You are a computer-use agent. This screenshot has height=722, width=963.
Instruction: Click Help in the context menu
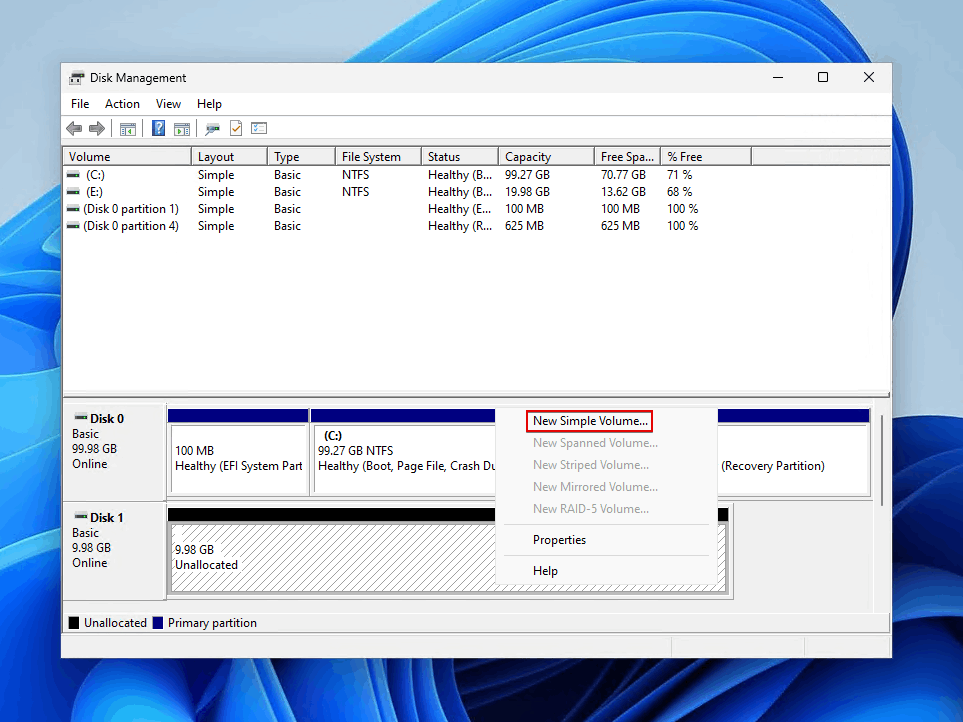545,571
